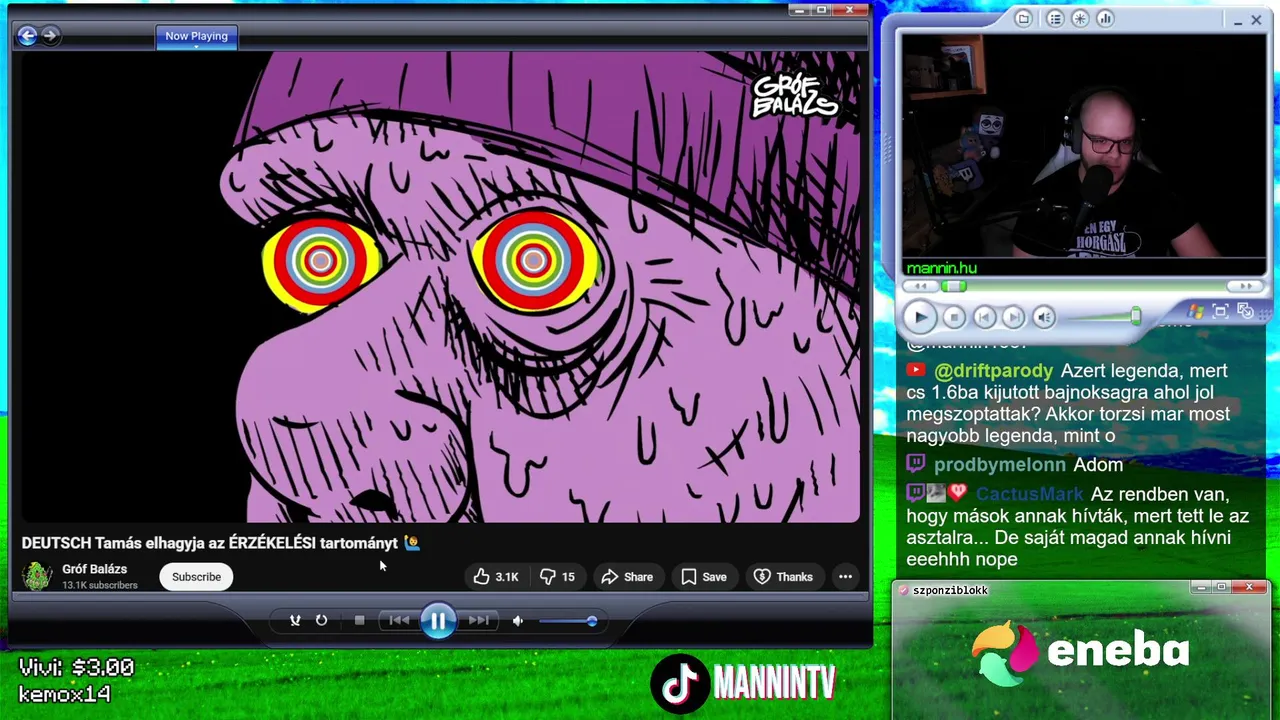Viewport: 1280px width, 720px height.
Task: Open the Gróf Balázs channel avatar
Action: 37,576
